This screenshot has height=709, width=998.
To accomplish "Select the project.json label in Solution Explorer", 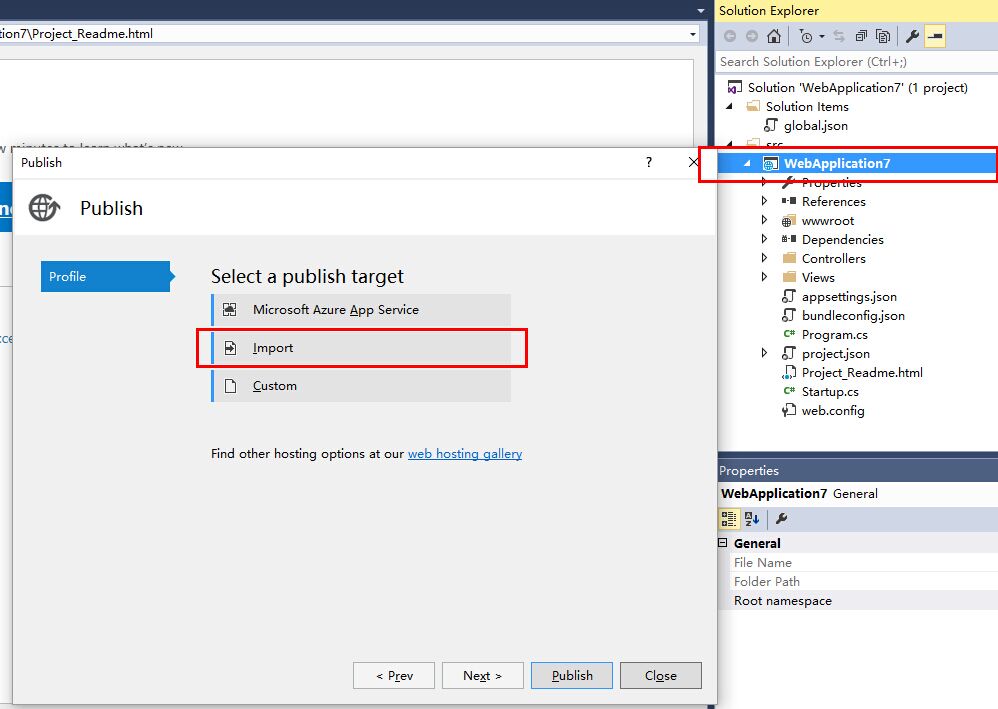I will [836, 354].
